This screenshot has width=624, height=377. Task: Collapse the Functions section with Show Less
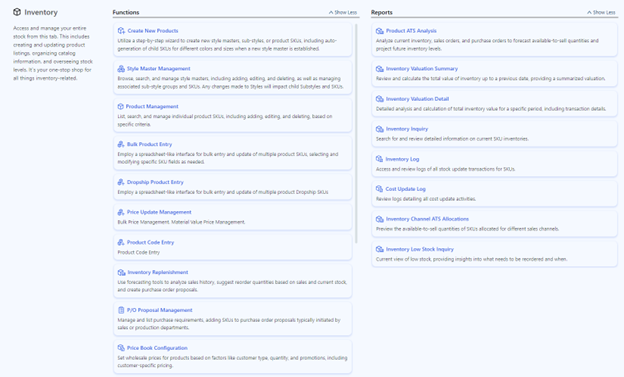[x=343, y=12]
